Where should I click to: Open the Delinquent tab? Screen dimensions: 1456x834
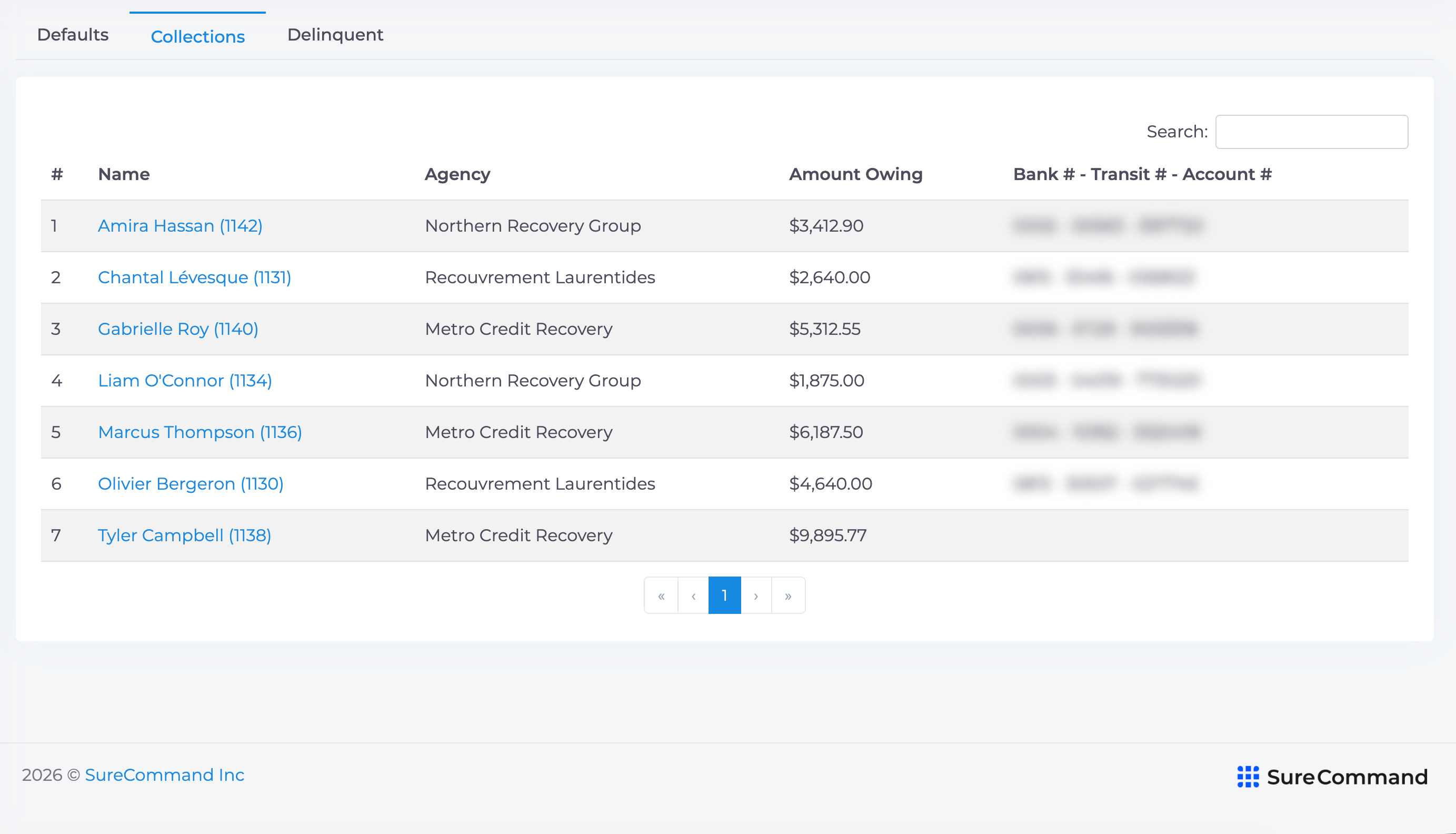coord(335,35)
